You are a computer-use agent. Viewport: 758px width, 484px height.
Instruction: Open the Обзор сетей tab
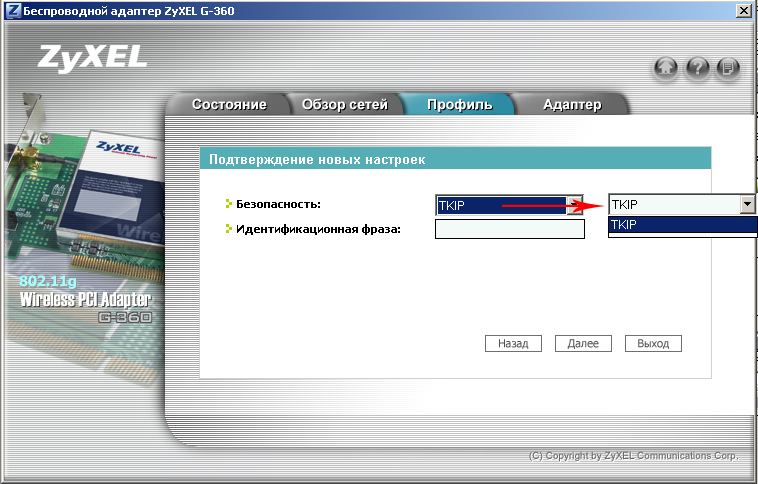tap(345, 104)
